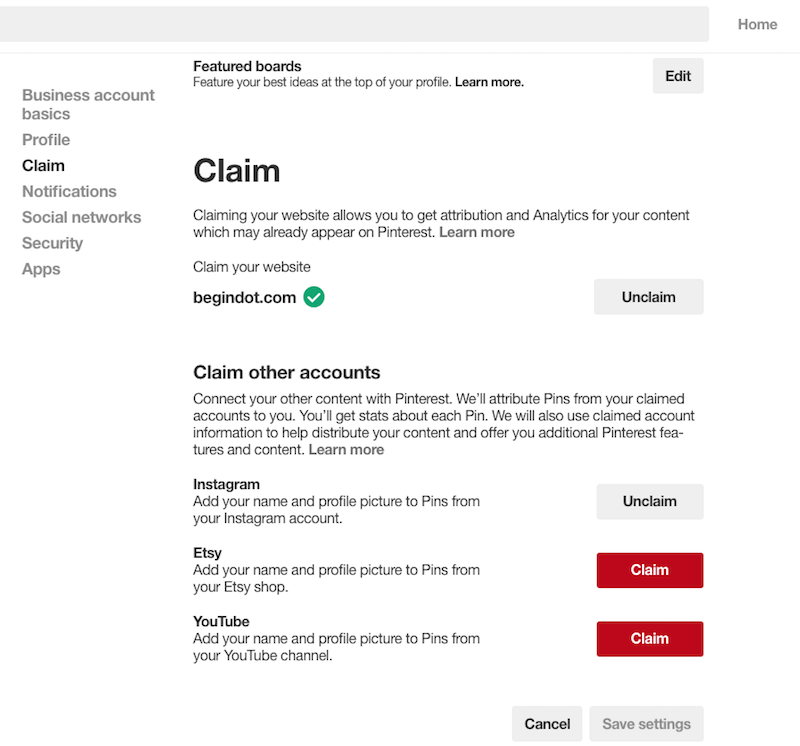Open Business account basics section
Viewport: 800px width, 746px height.
pyautogui.click(x=88, y=105)
